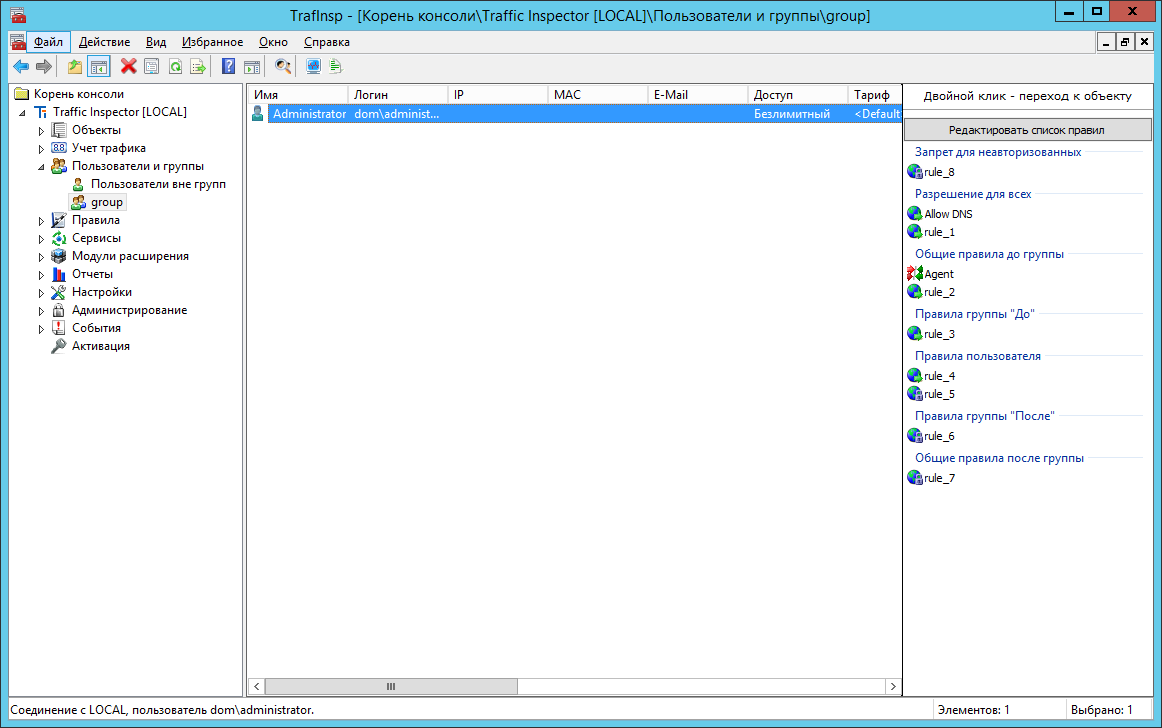Open the Окно menu

[273, 42]
